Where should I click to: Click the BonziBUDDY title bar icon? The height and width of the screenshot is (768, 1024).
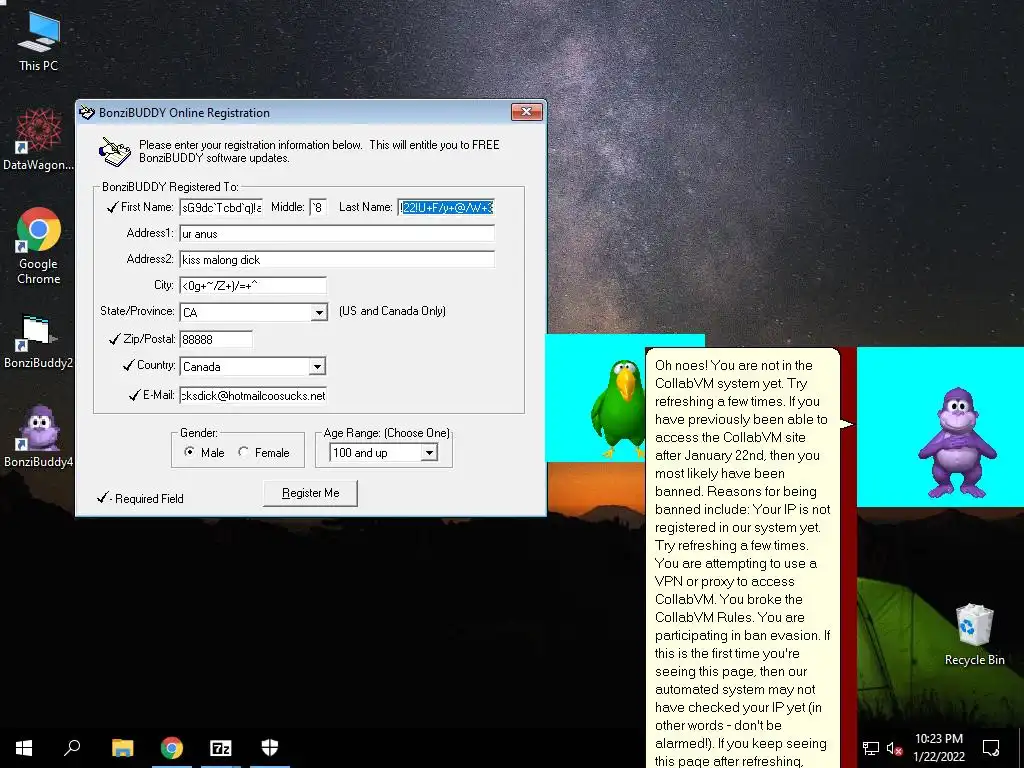(87, 112)
